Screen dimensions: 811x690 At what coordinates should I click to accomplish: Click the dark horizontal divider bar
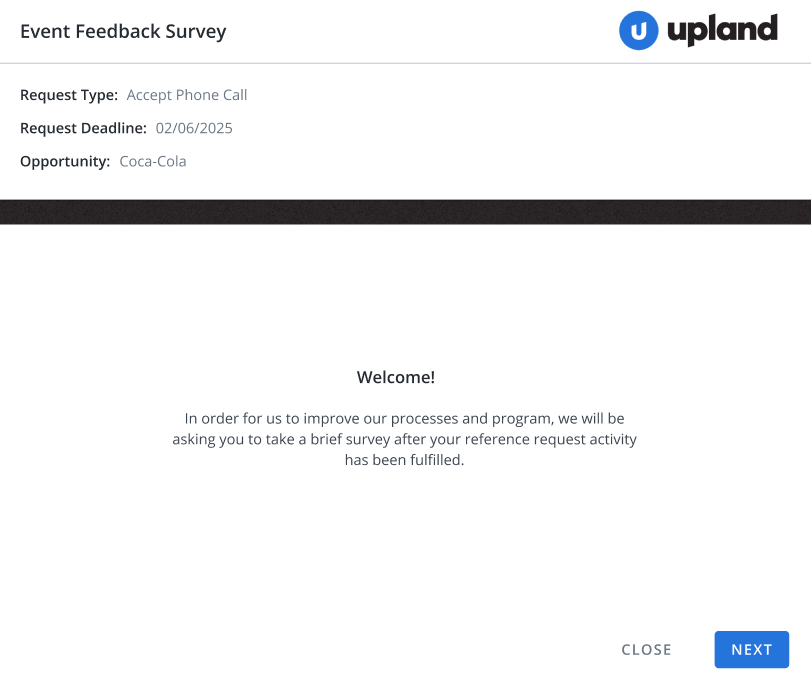[406, 212]
